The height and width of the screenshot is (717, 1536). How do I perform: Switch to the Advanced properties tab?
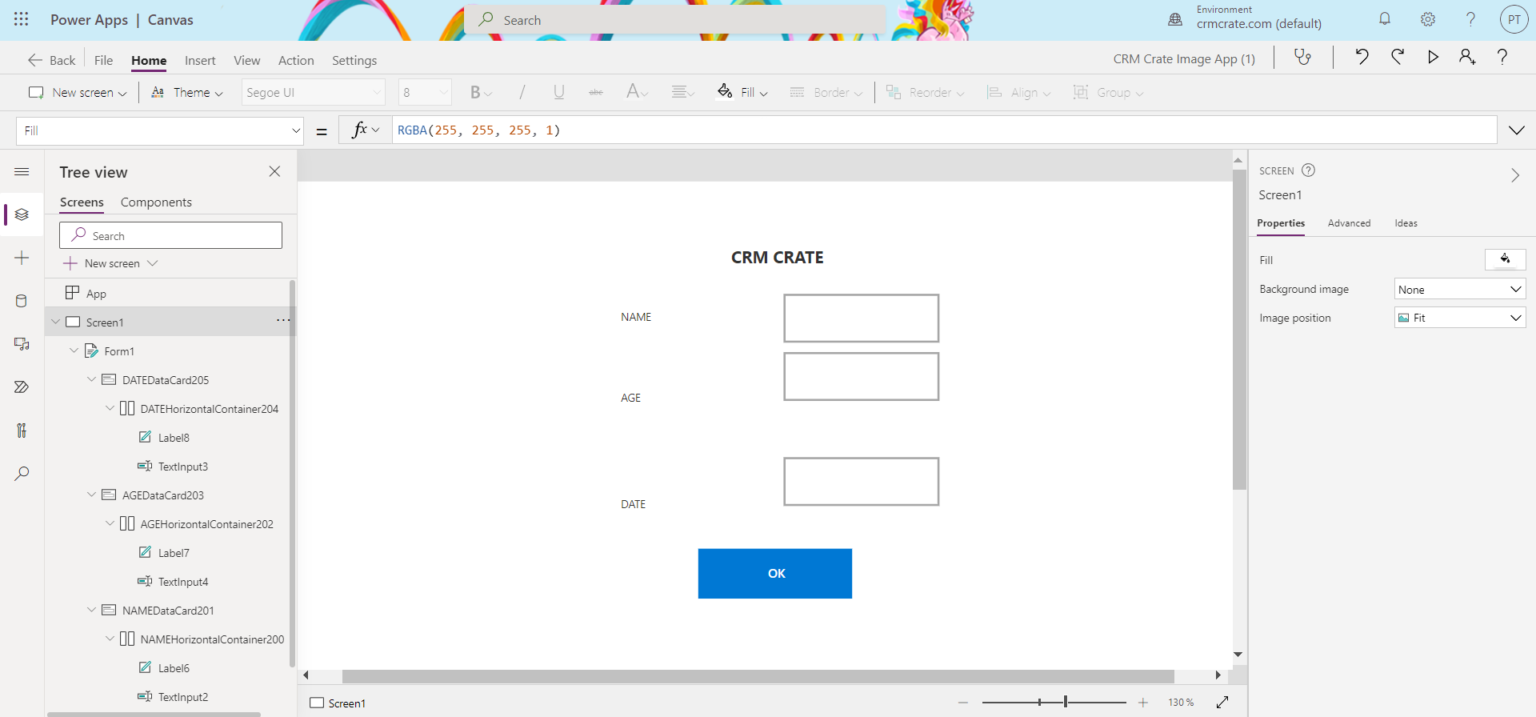1349,223
